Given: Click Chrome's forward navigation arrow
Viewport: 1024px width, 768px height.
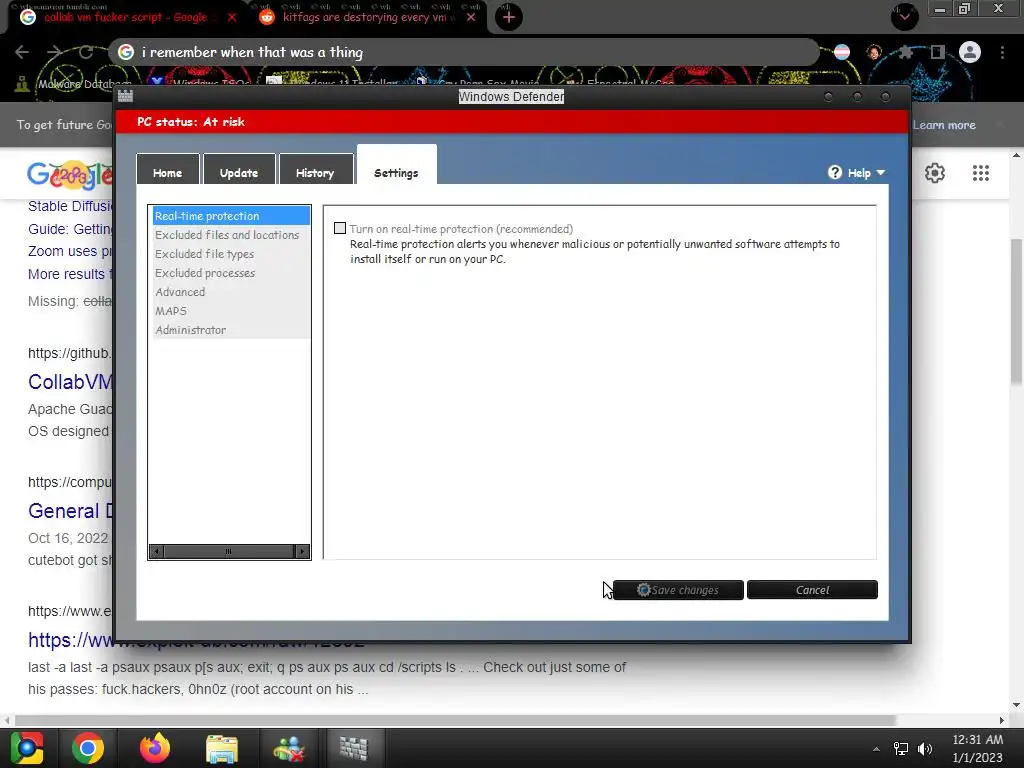Looking at the screenshot, I should (54, 52).
